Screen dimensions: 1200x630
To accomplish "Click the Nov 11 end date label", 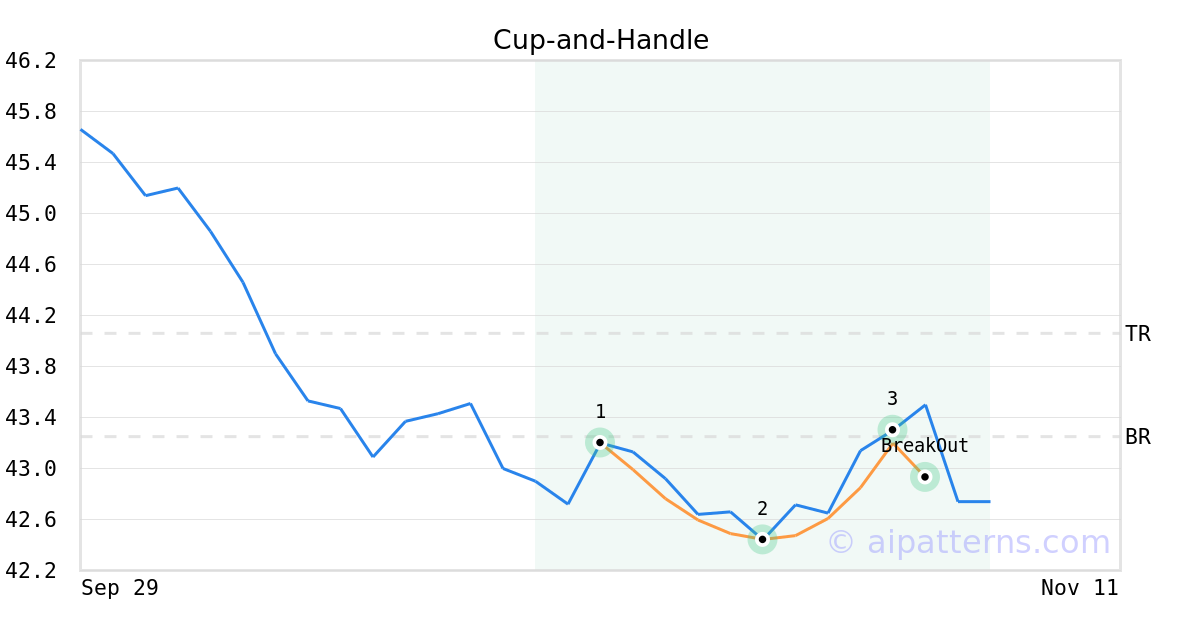I will (1080, 588).
